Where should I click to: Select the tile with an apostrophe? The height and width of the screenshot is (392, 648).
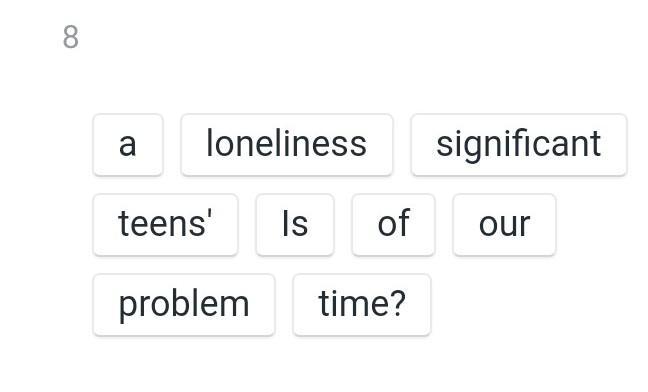click(165, 225)
